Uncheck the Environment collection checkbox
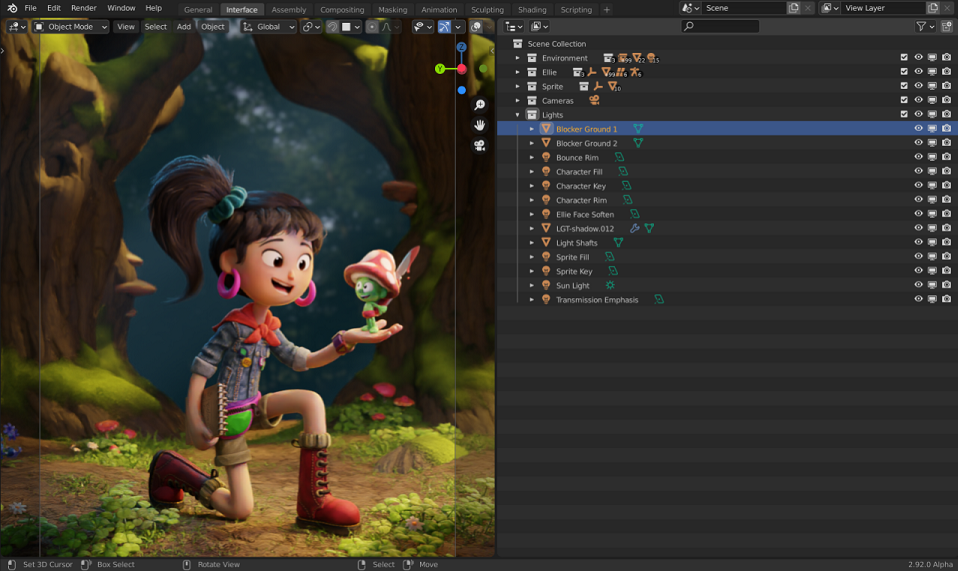This screenshot has height=571, width=958. pyautogui.click(x=904, y=57)
